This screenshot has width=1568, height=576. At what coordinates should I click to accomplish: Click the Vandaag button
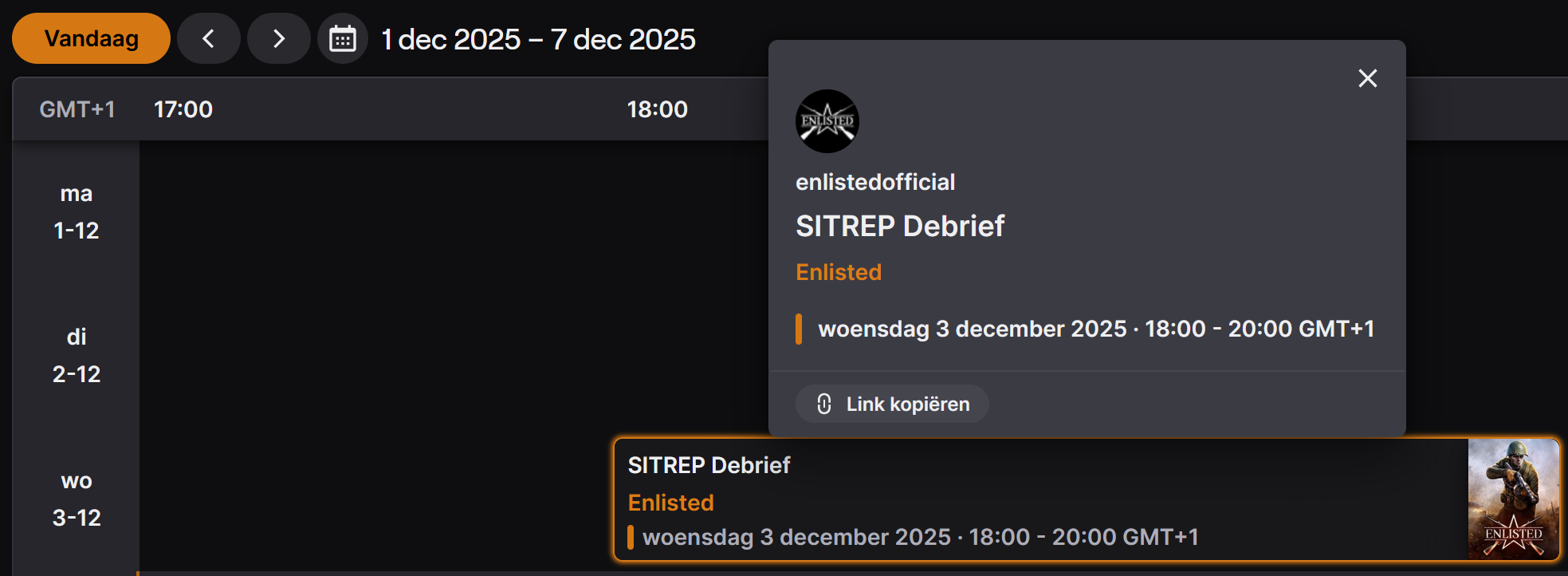(91, 38)
